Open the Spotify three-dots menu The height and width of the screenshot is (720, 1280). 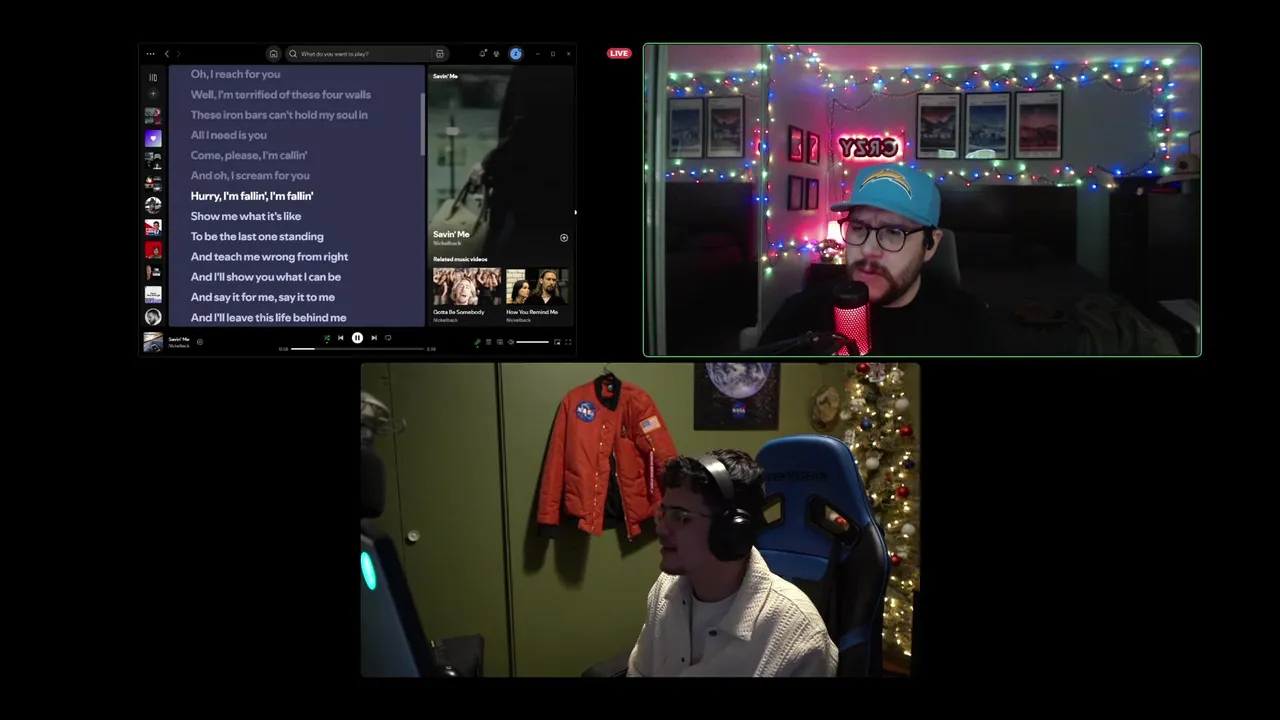coord(150,54)
